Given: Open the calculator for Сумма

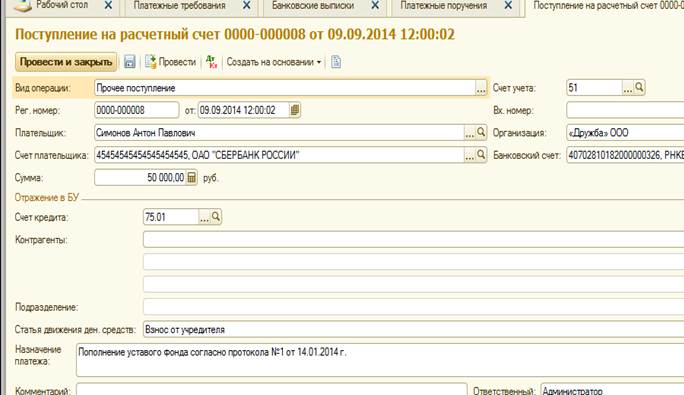Looking at the screenshot, I should click(x=192, y=178).
